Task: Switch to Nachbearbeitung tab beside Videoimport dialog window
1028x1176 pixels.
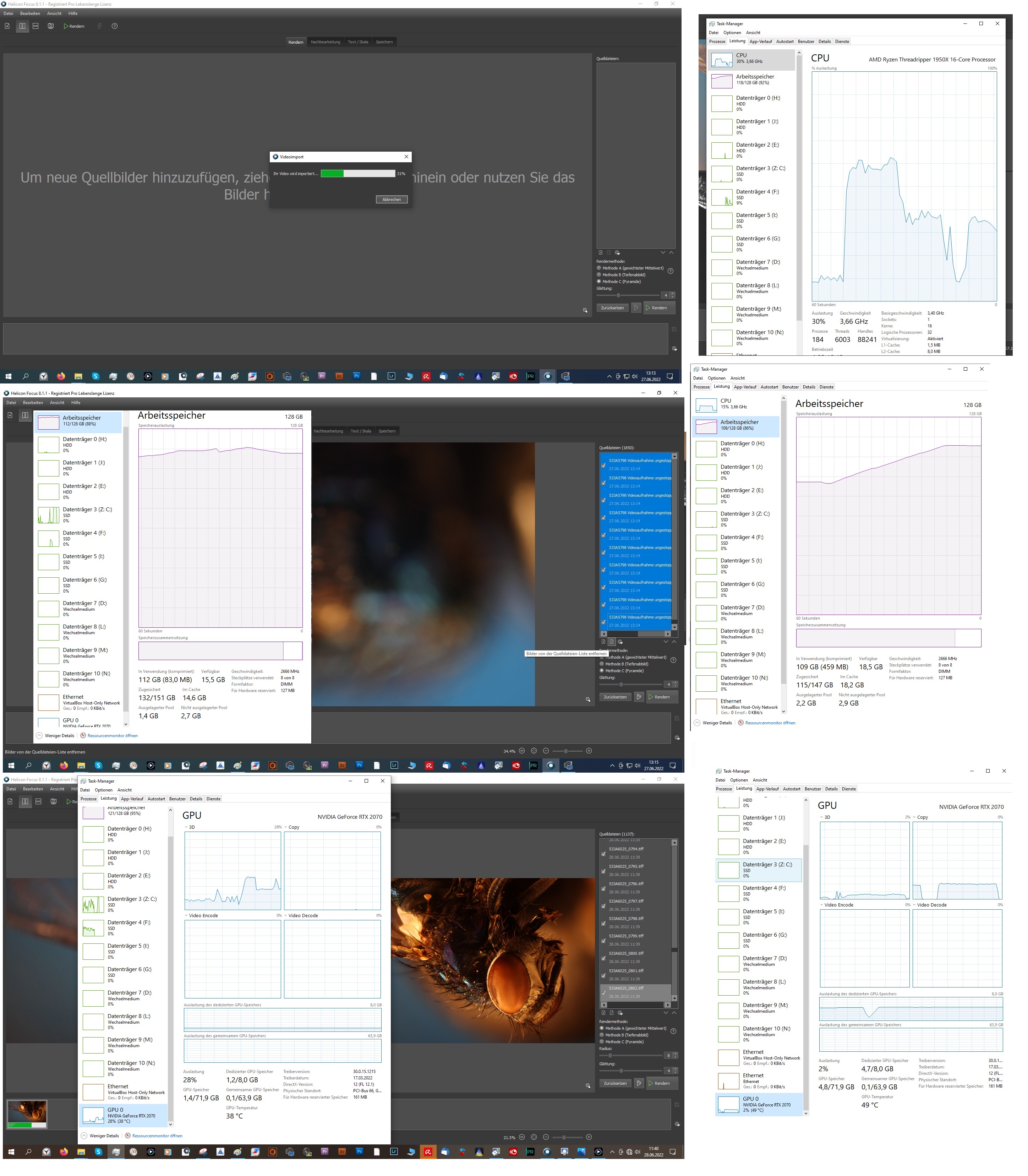Action: pyautogui.click(x=325, y=42)
